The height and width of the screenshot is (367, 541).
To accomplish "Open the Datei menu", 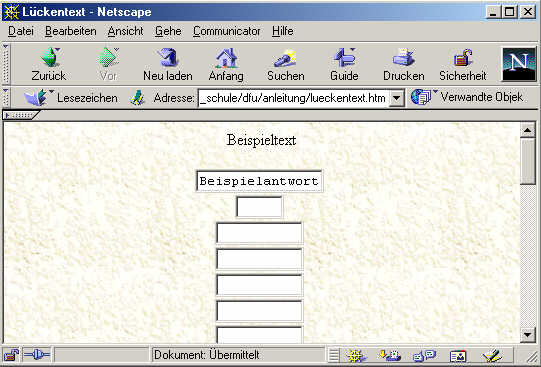I will click(x=21, y=31).
